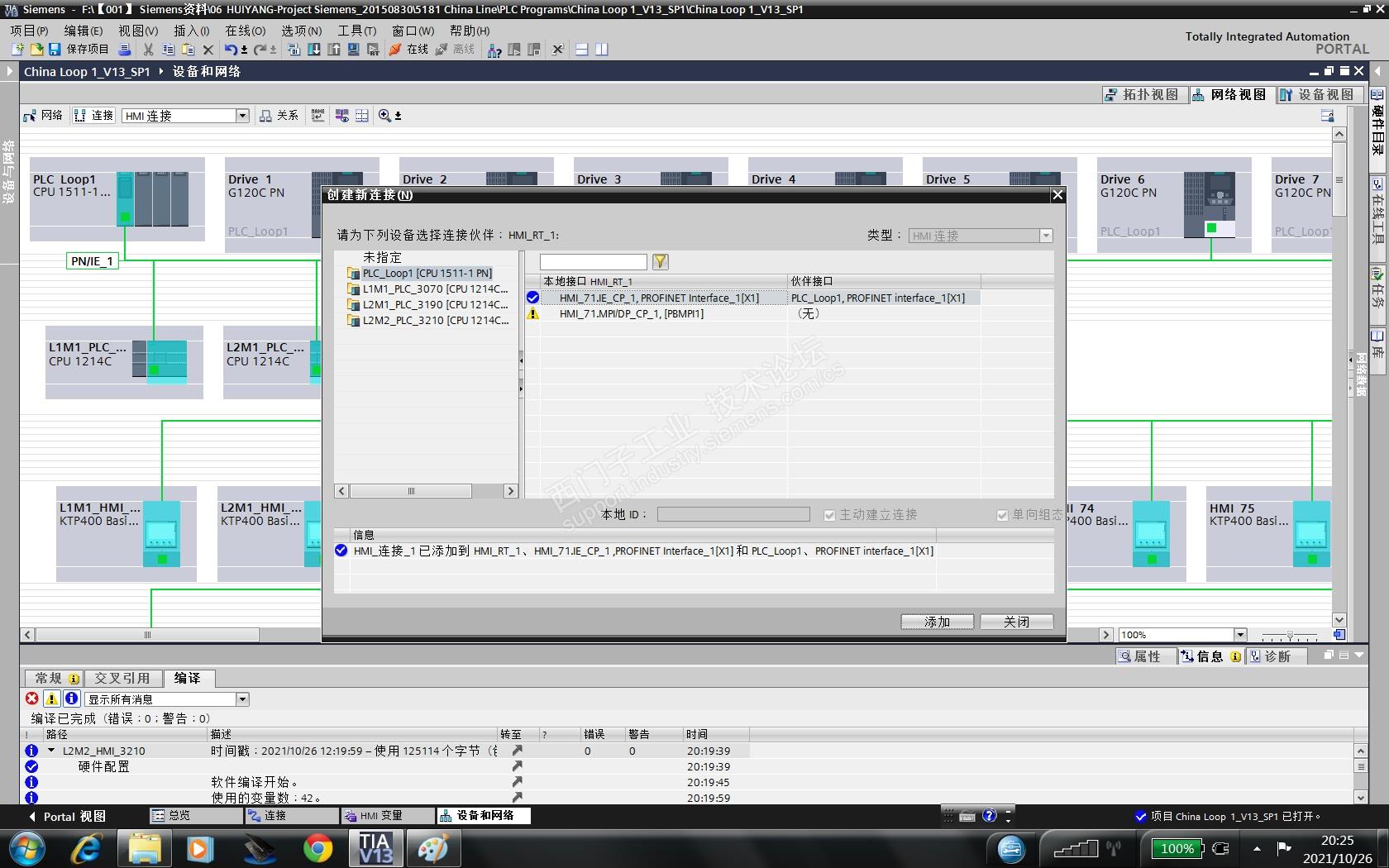The width and height of the screenshot is (1389, 868).
Task: Open the 100% zoom level dropdown
Action: [x=1239, y=635]
